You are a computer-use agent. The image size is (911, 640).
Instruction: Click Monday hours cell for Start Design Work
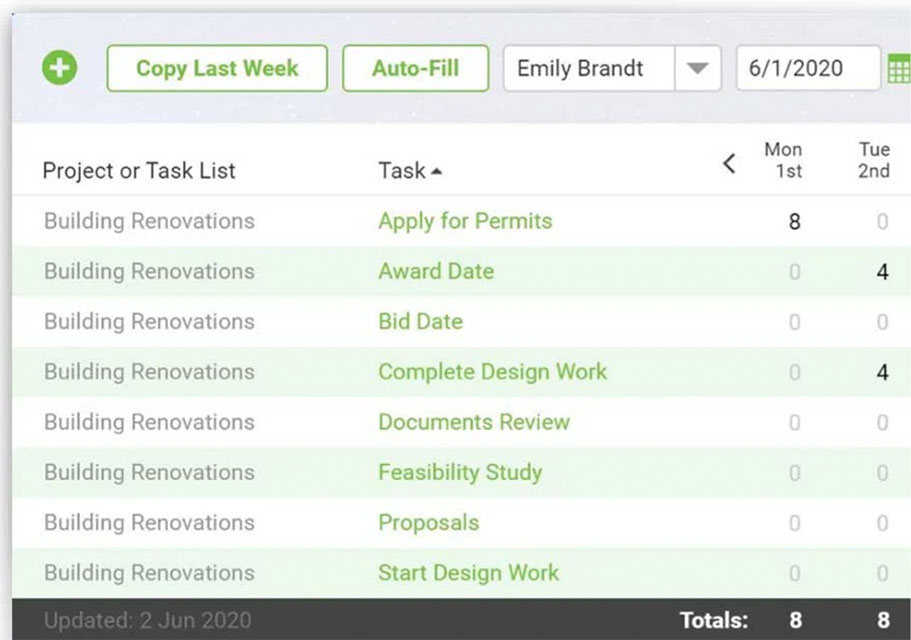tap(794, 573)
